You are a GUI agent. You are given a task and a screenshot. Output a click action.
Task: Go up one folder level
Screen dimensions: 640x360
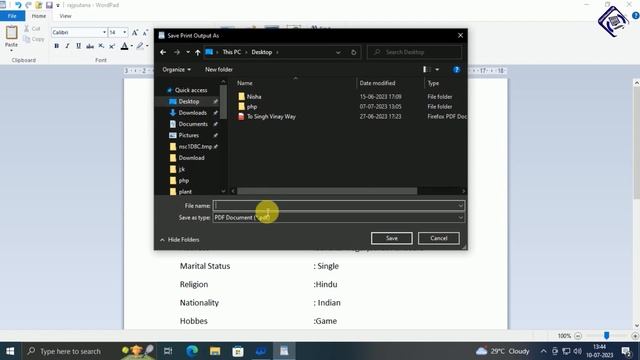(198, 52)
